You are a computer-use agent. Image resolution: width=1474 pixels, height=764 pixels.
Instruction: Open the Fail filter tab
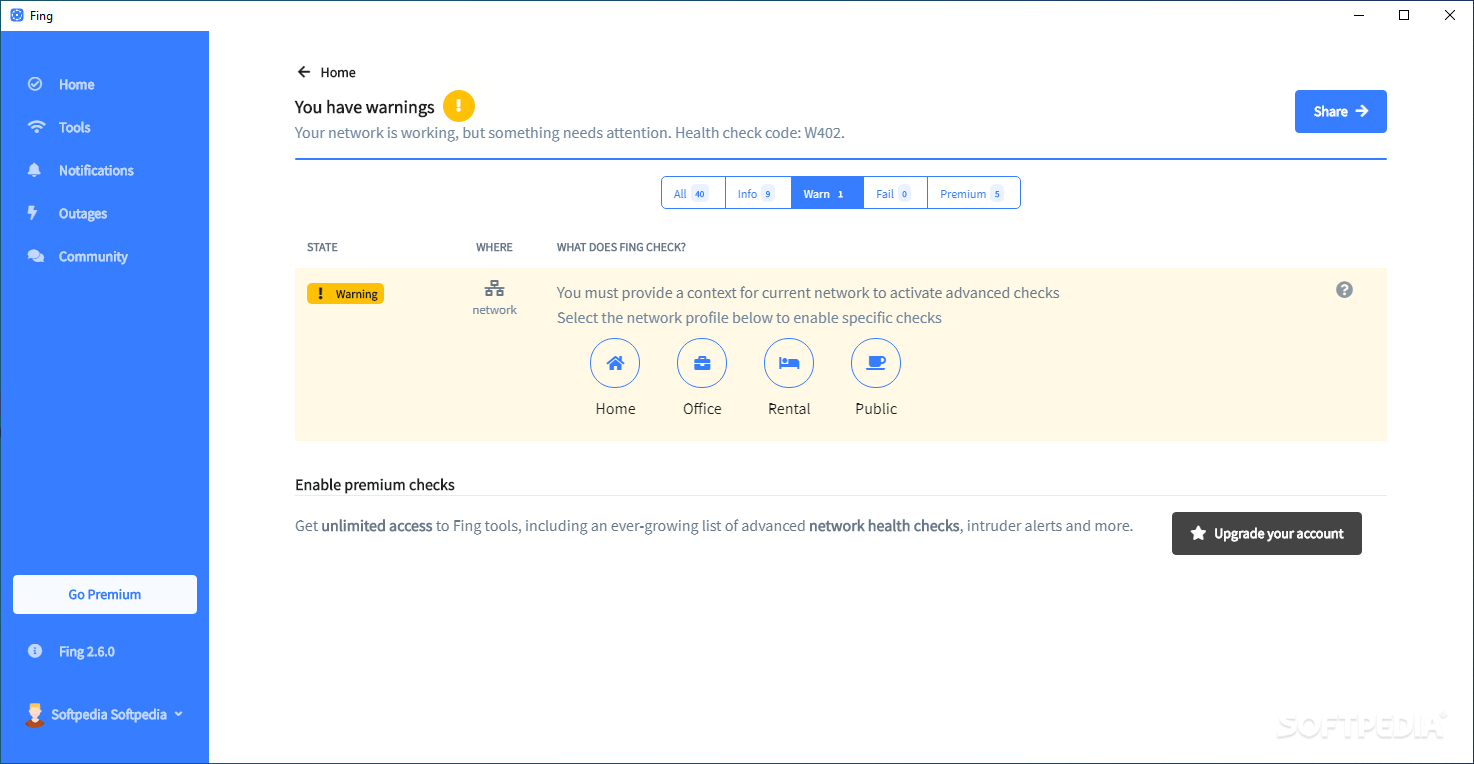895,193
